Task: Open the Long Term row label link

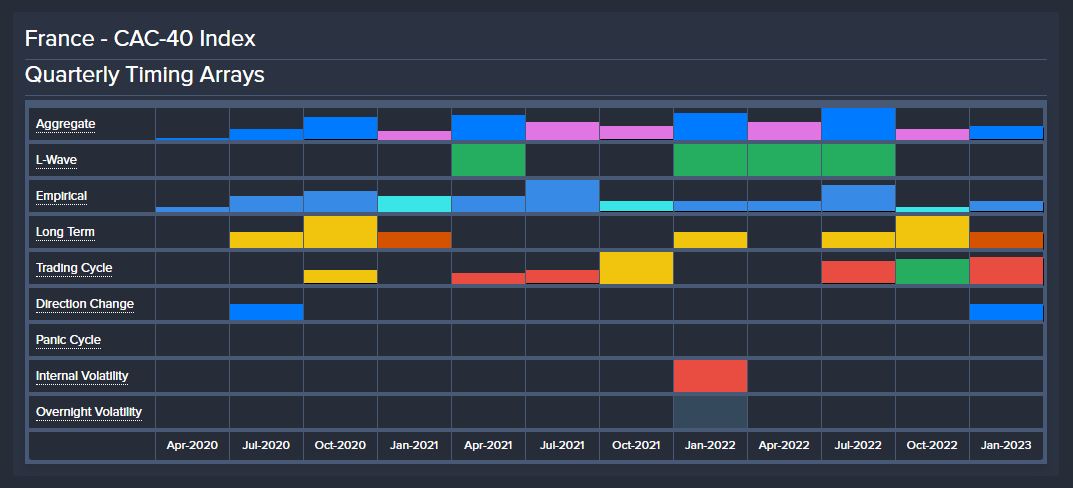Action: (x=65, y=232)
